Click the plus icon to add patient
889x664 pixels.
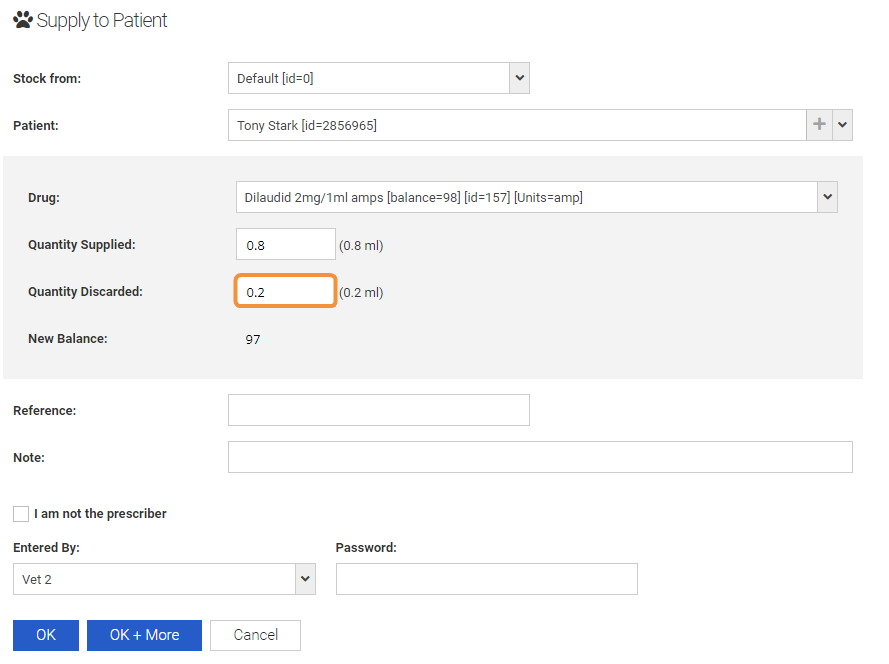(819, 125)
